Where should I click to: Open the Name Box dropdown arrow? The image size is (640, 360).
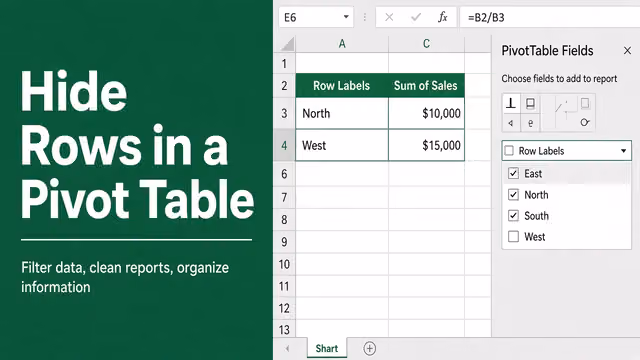[346, 17]
